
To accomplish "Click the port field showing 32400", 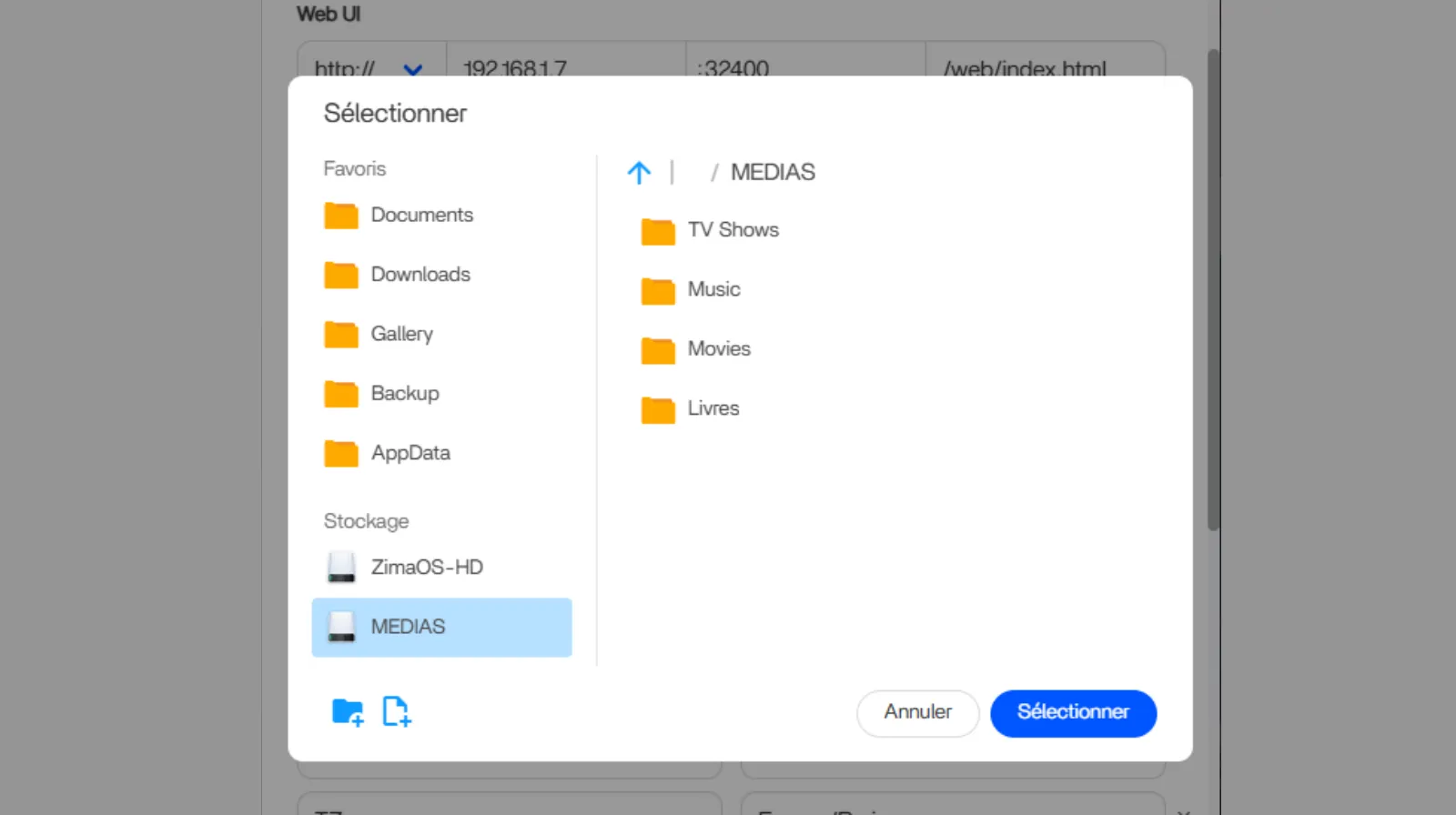I will pyautogui.click(x=804, y=64).
